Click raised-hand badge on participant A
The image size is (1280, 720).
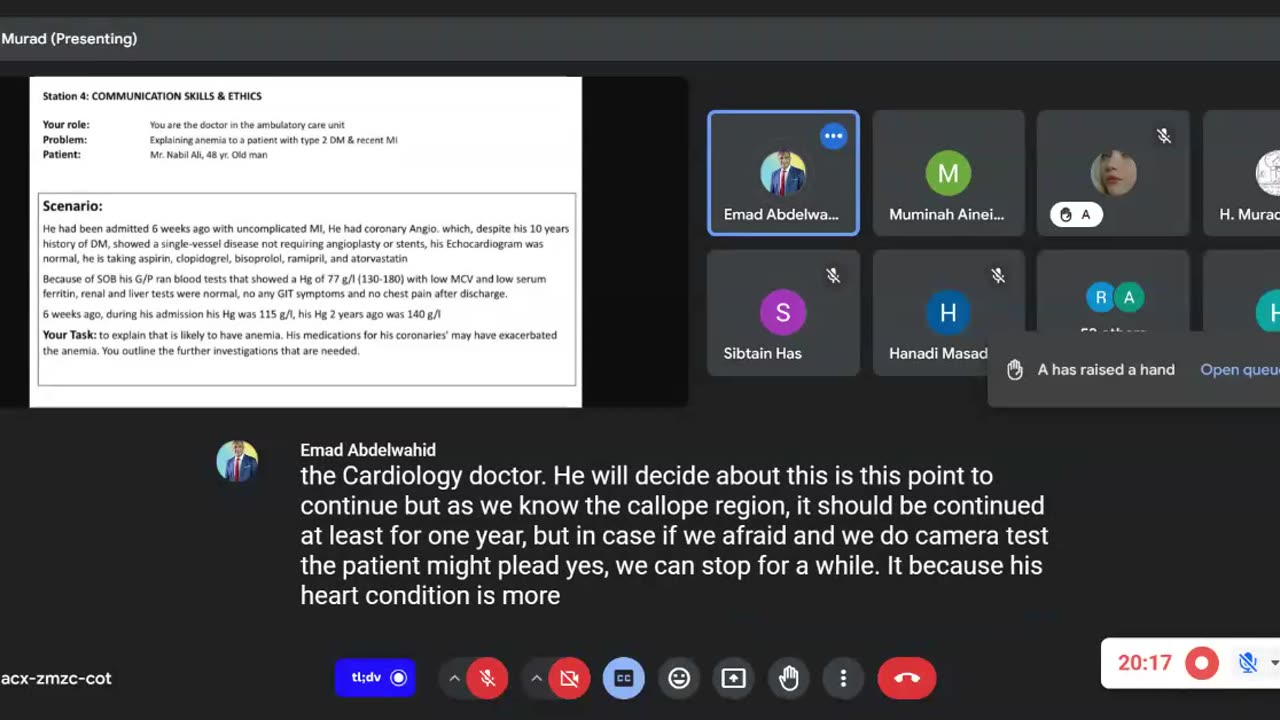coord(1076,214)
